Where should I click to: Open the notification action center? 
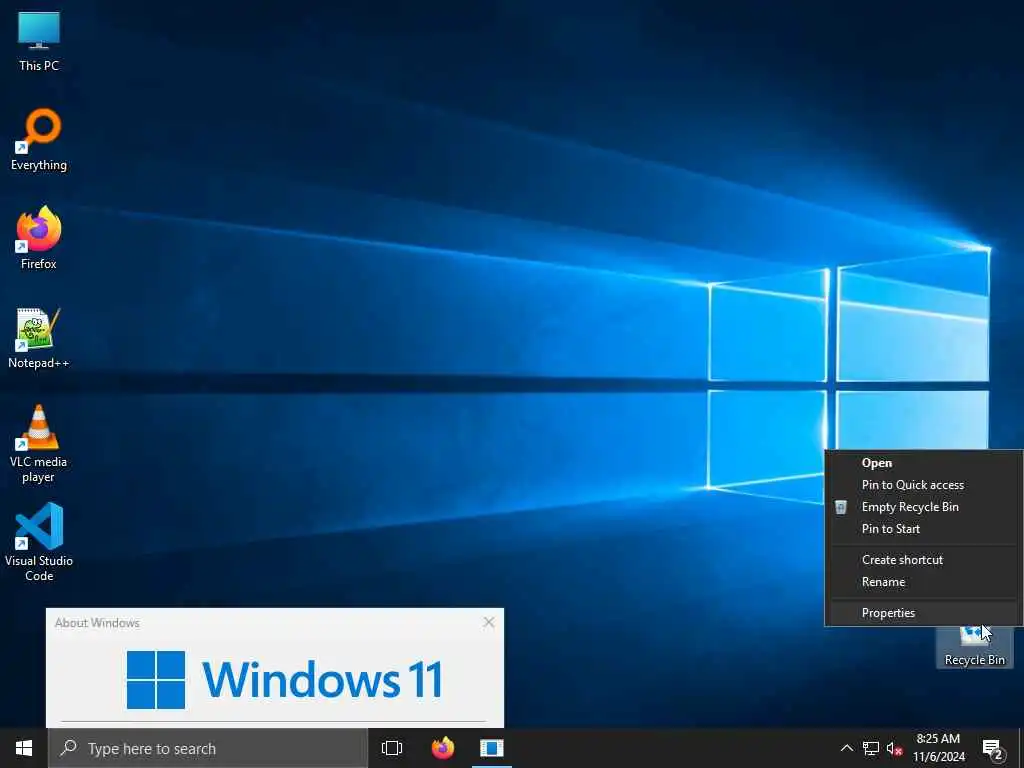[x=992, y=748]
